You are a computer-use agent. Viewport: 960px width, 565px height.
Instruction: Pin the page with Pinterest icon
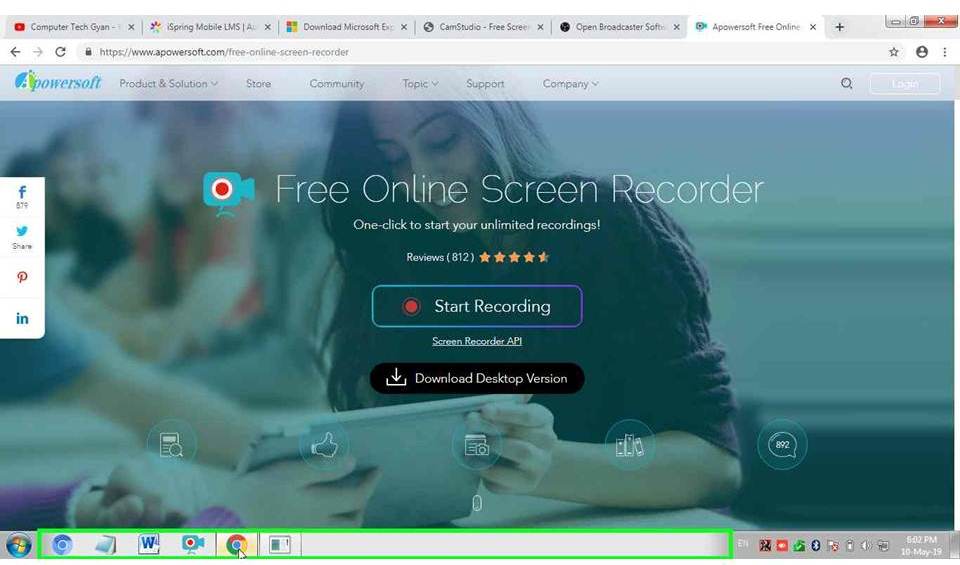point(22,277)
